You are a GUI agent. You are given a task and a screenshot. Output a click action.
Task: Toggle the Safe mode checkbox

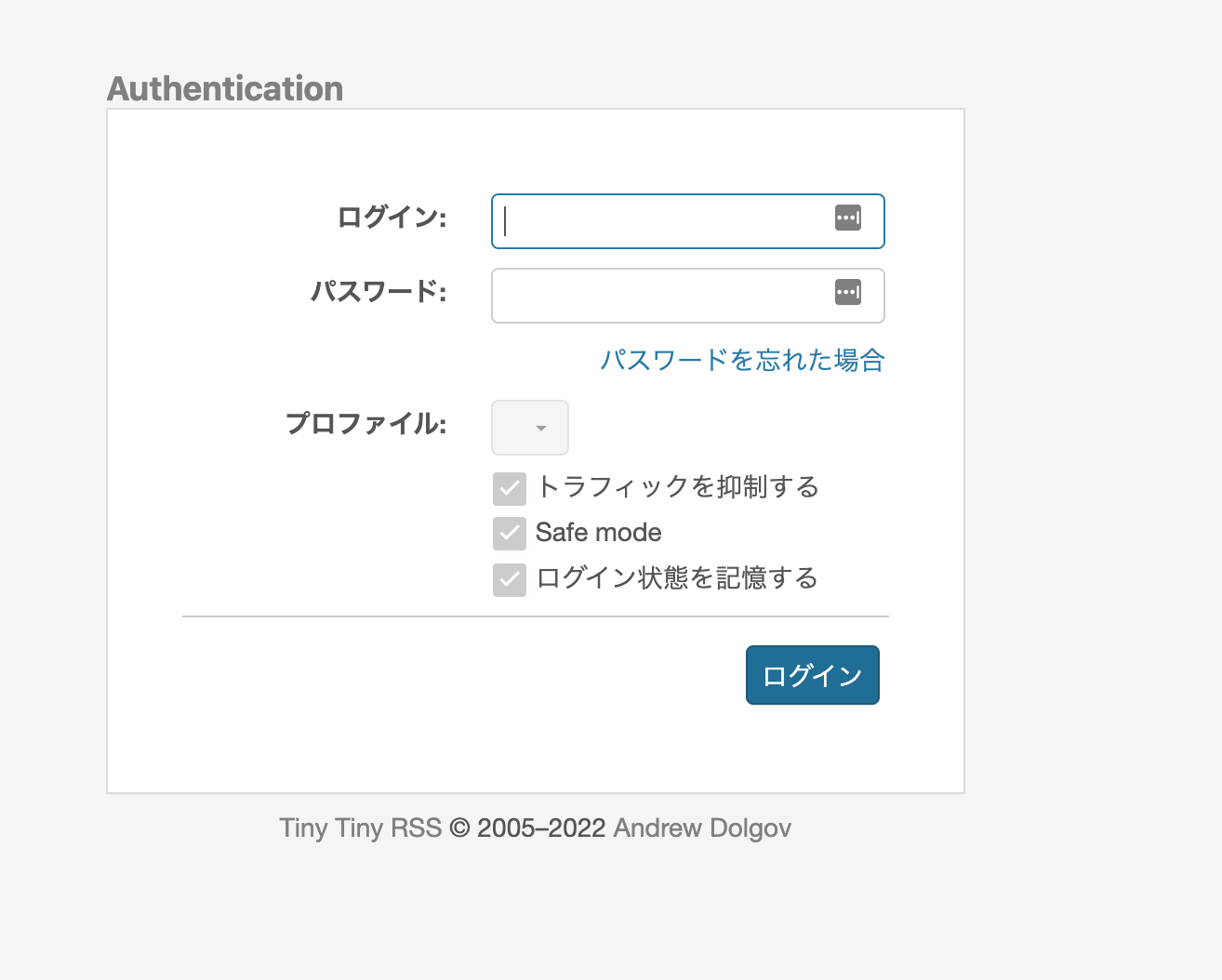510,534
